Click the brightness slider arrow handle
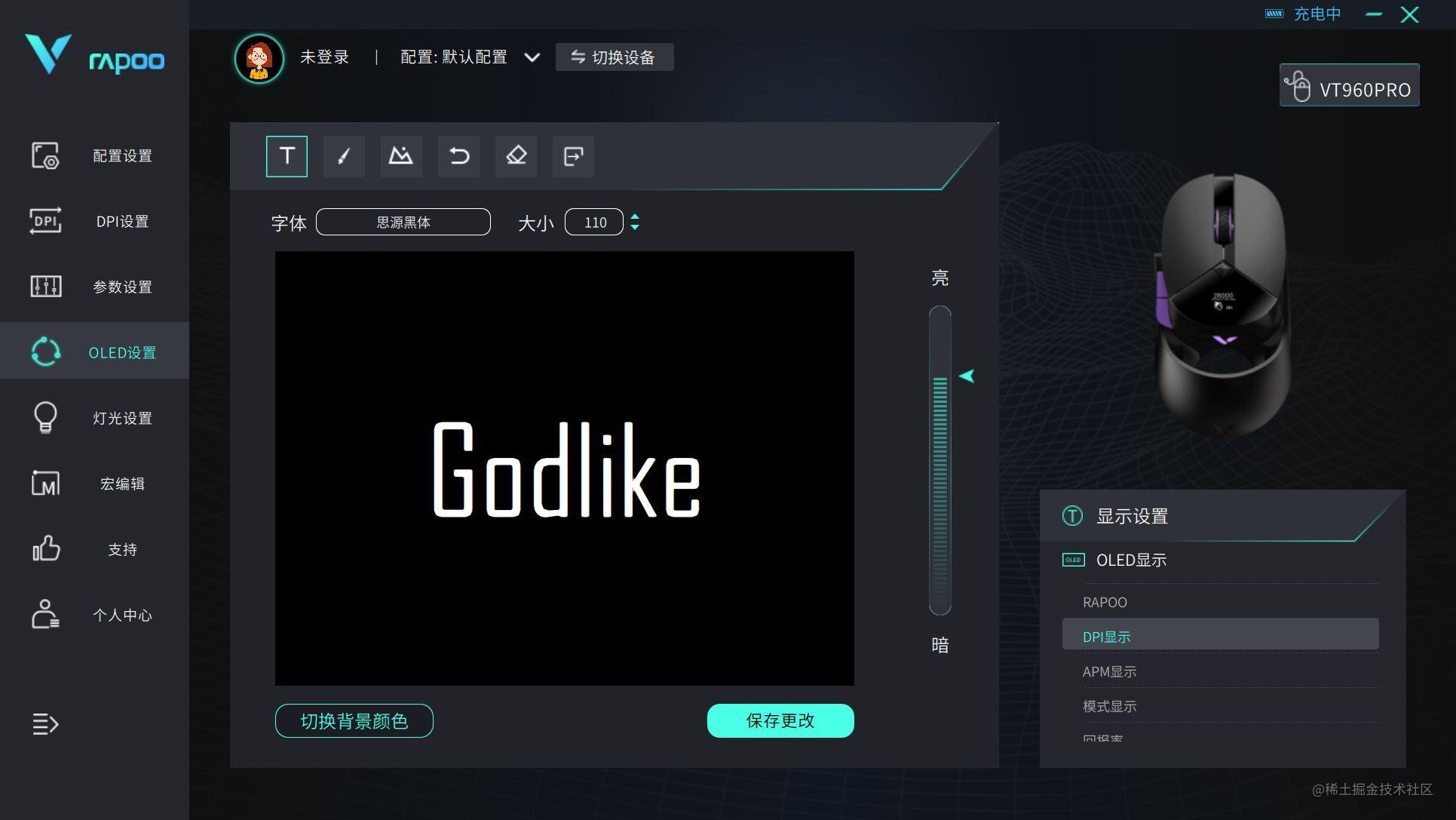The width and height of the screenshot is (1456, 820). click(967, 376)
